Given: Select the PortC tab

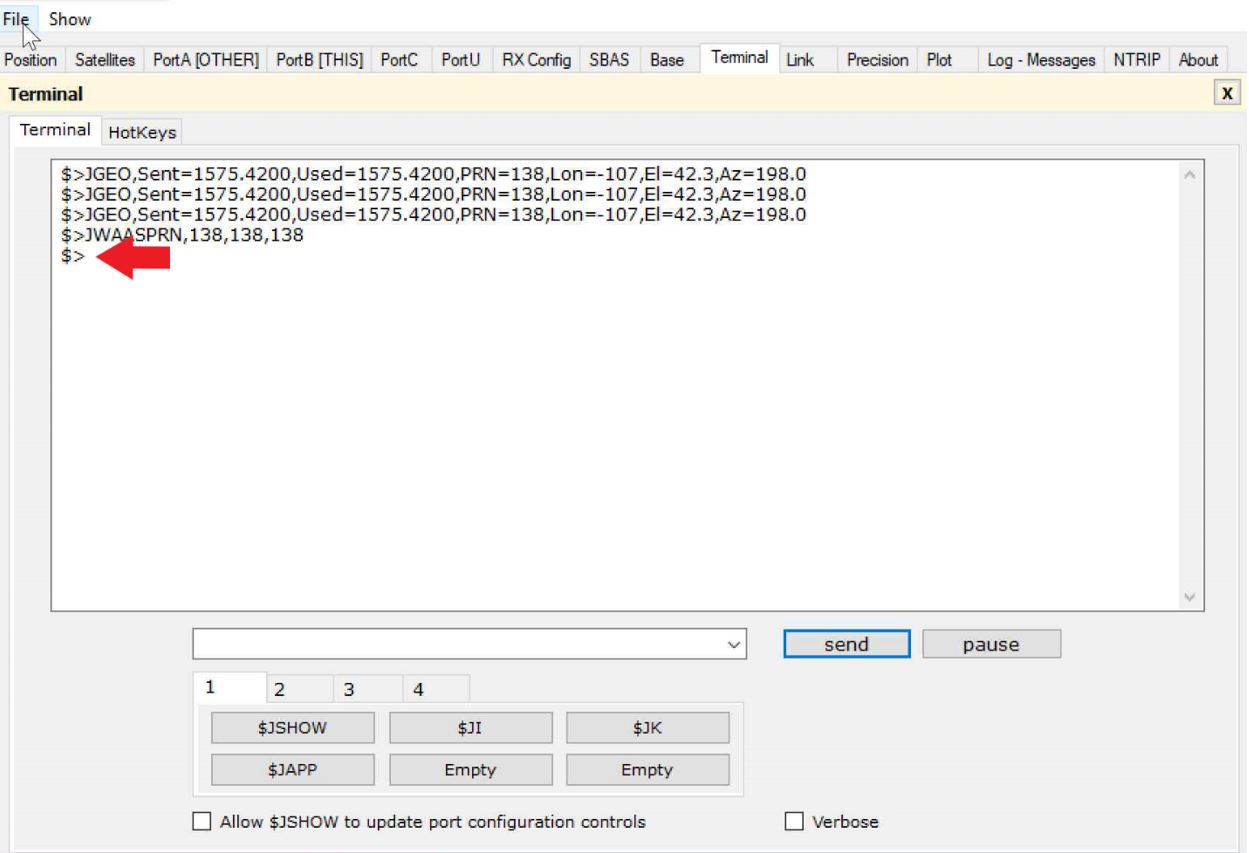Looking at the screenshot, I should [400, 60].
